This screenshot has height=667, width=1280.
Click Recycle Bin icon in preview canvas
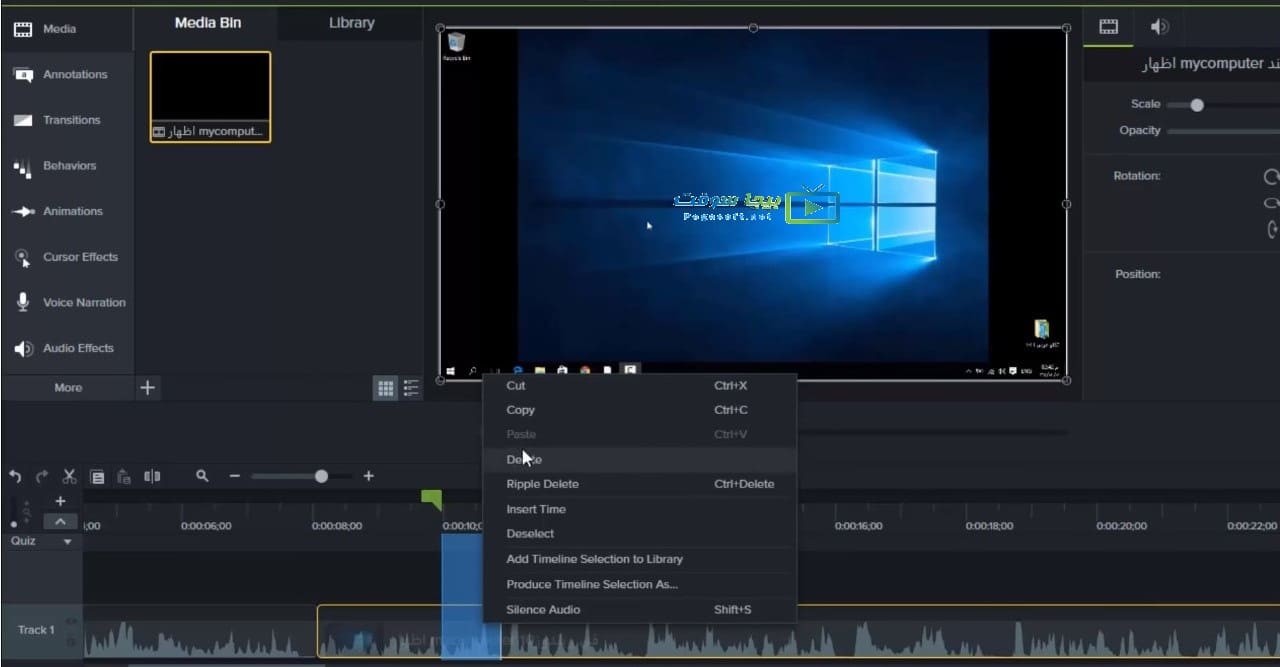[457, 47]
